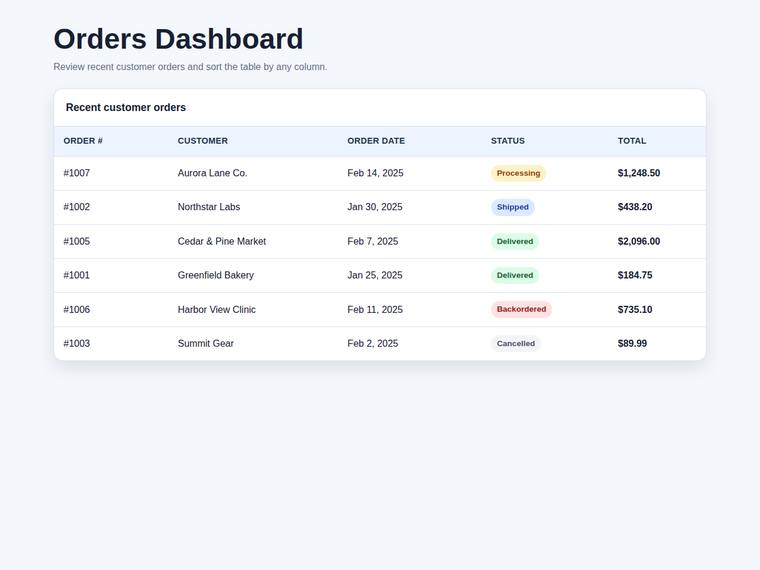Sort table by Customer column header
760x570 pixels.
coord(203,141)
